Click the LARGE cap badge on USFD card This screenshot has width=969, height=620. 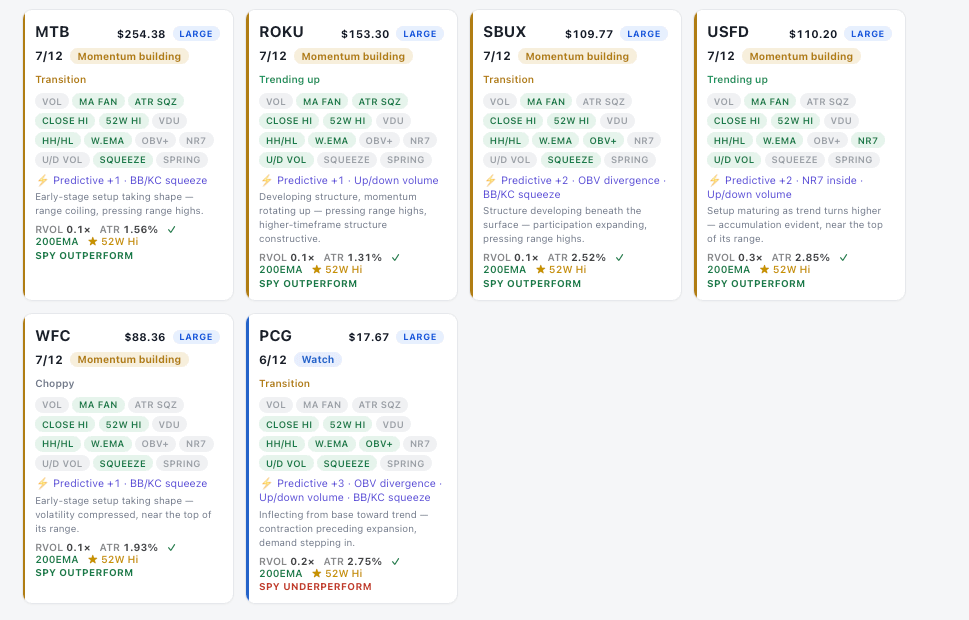868,34
